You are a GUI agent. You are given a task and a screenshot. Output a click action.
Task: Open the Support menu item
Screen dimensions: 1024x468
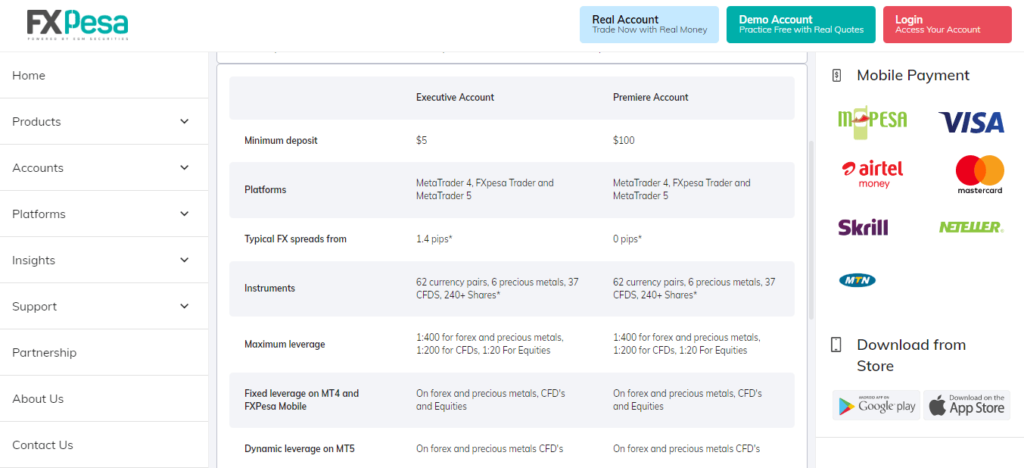pyautogui.click(x=34, y=307)
